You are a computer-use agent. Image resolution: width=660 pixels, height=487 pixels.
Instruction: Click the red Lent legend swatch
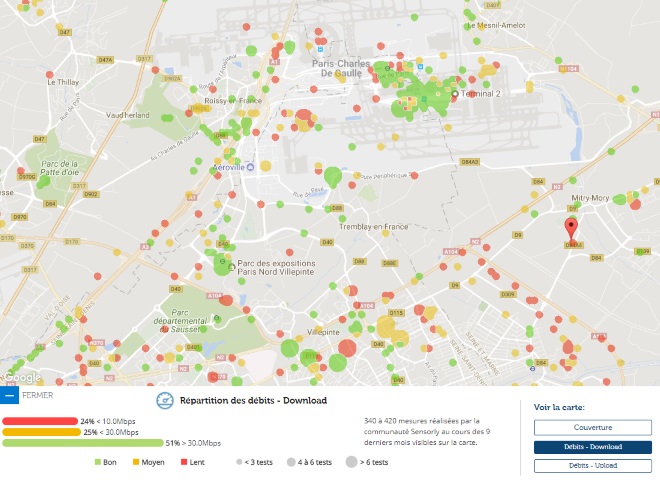click(x=184, y=463)
